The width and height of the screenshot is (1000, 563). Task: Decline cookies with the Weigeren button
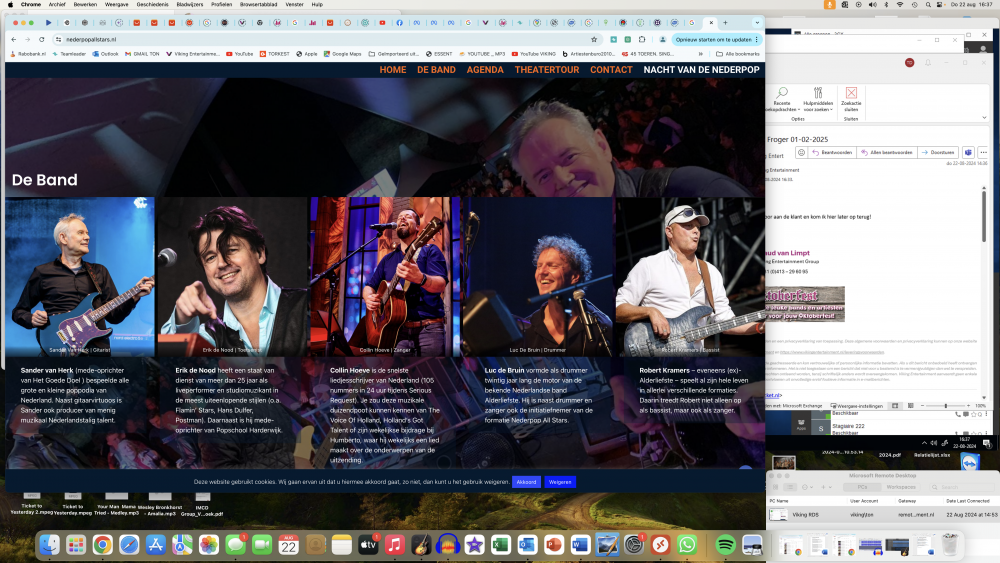click(x=560, y=482)
